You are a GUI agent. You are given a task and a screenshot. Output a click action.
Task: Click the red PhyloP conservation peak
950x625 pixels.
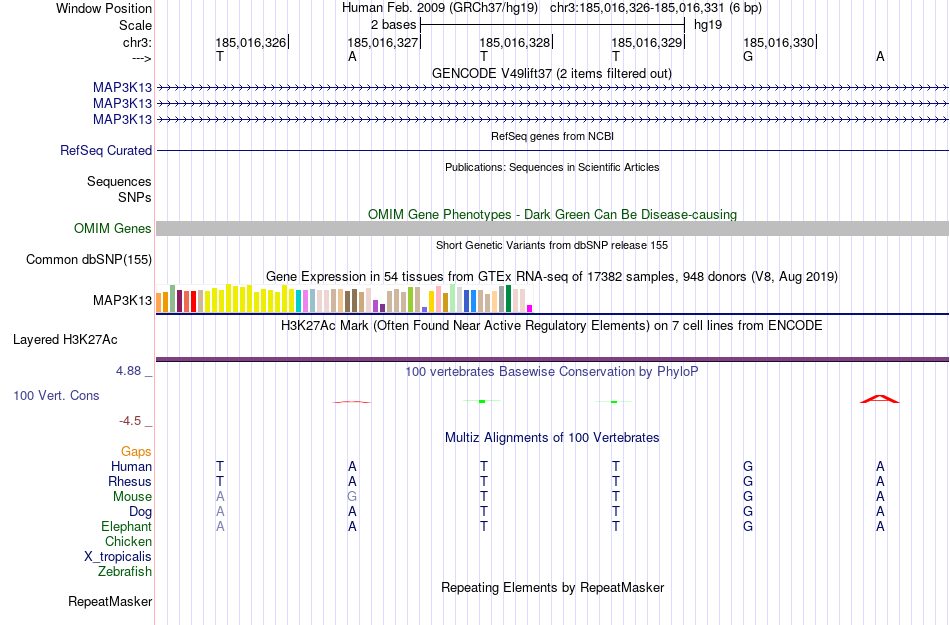tap(880, 399)
